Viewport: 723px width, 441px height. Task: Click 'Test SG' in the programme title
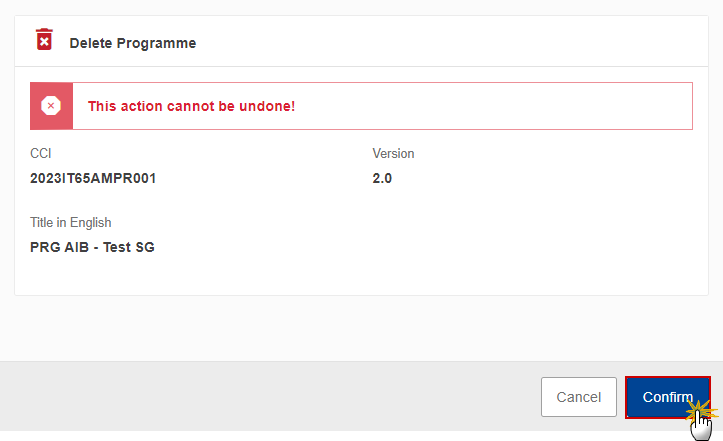129,247
